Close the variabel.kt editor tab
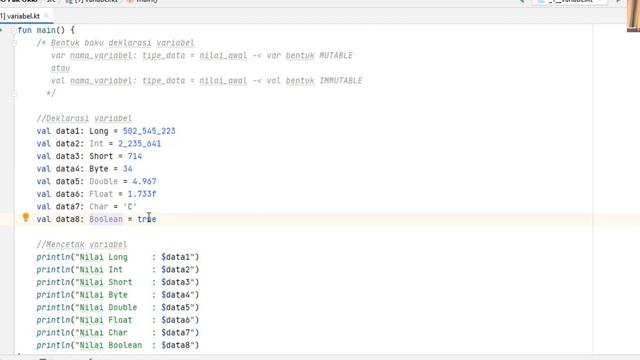 click(x=46, y=16)
